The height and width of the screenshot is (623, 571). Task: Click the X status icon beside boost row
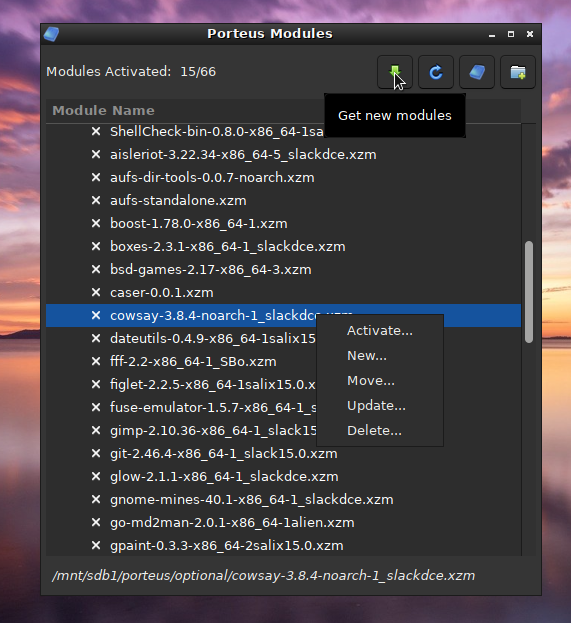[96, 223]
